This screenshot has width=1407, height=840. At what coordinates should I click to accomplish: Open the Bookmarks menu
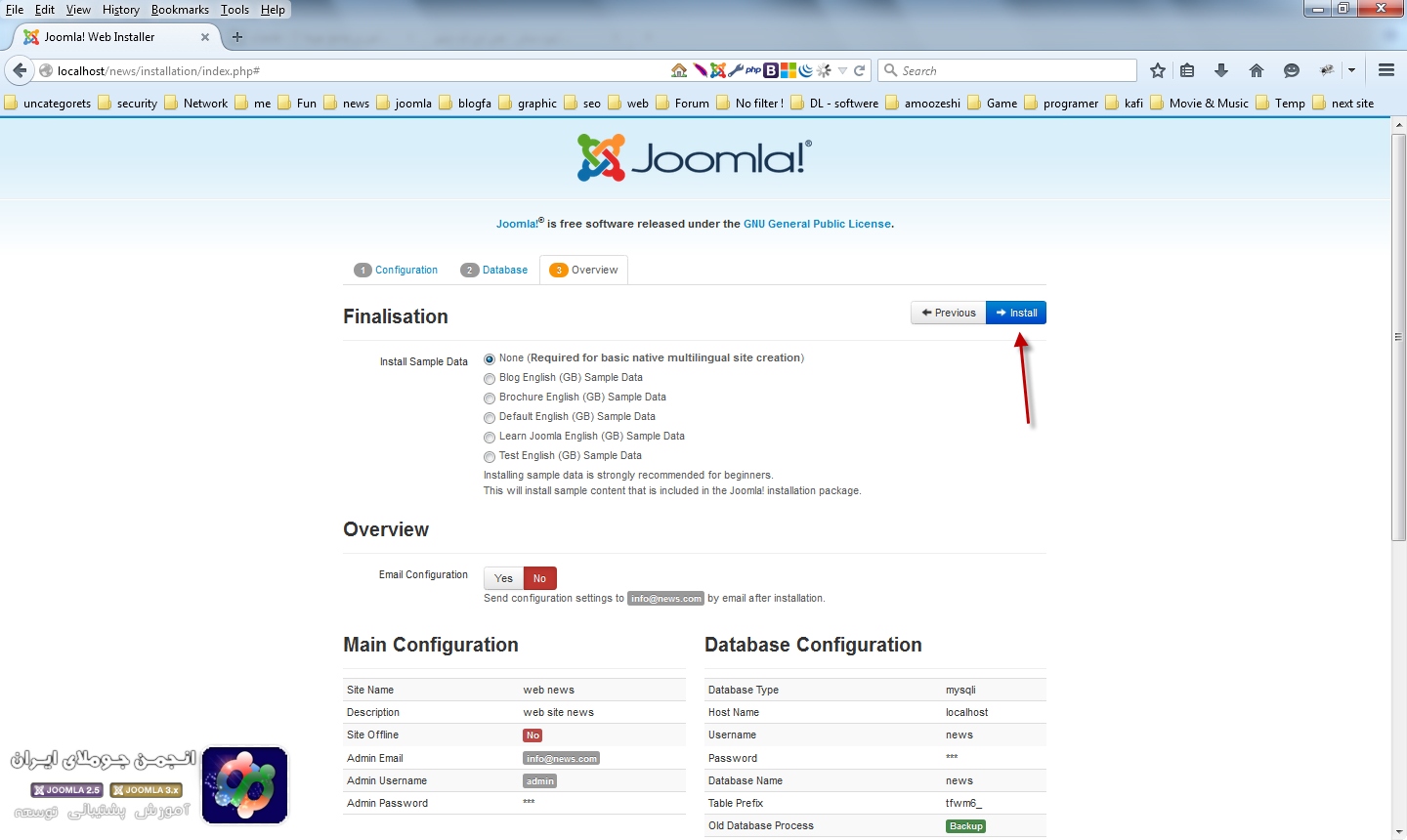click(180, 10)
